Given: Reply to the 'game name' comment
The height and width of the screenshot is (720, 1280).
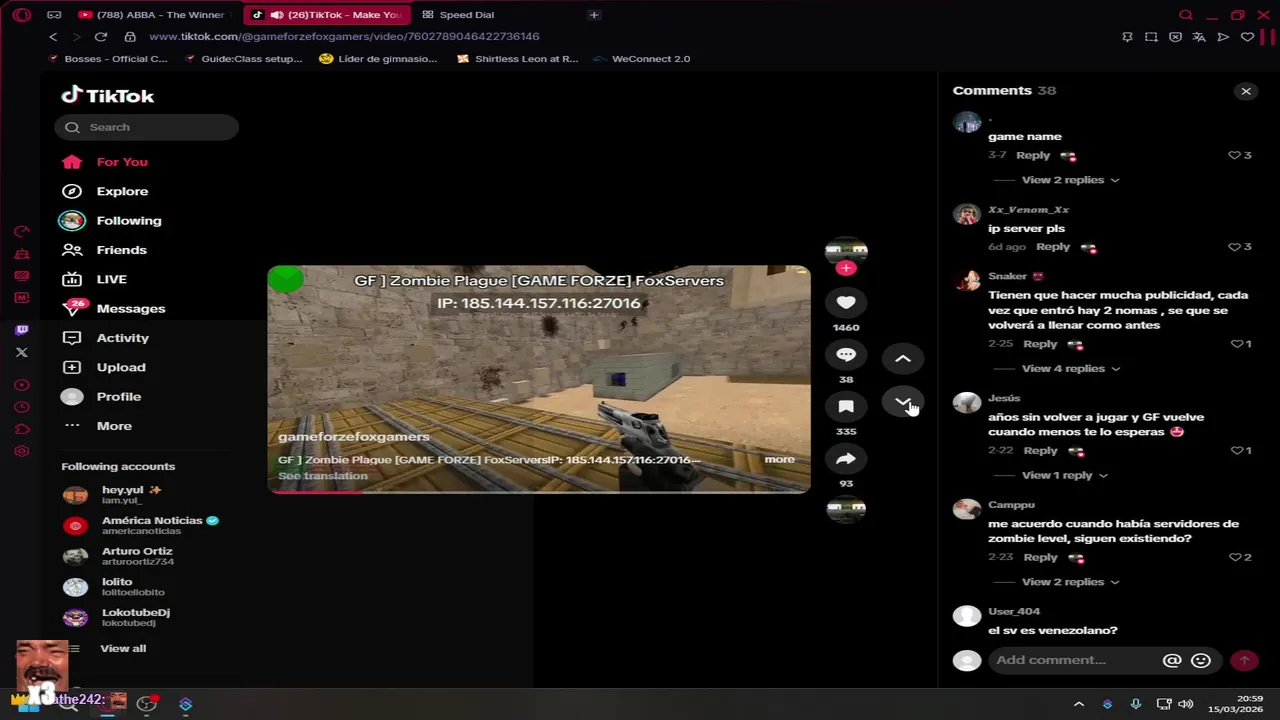Looking at the screenshot, I should coord(1033,155).
